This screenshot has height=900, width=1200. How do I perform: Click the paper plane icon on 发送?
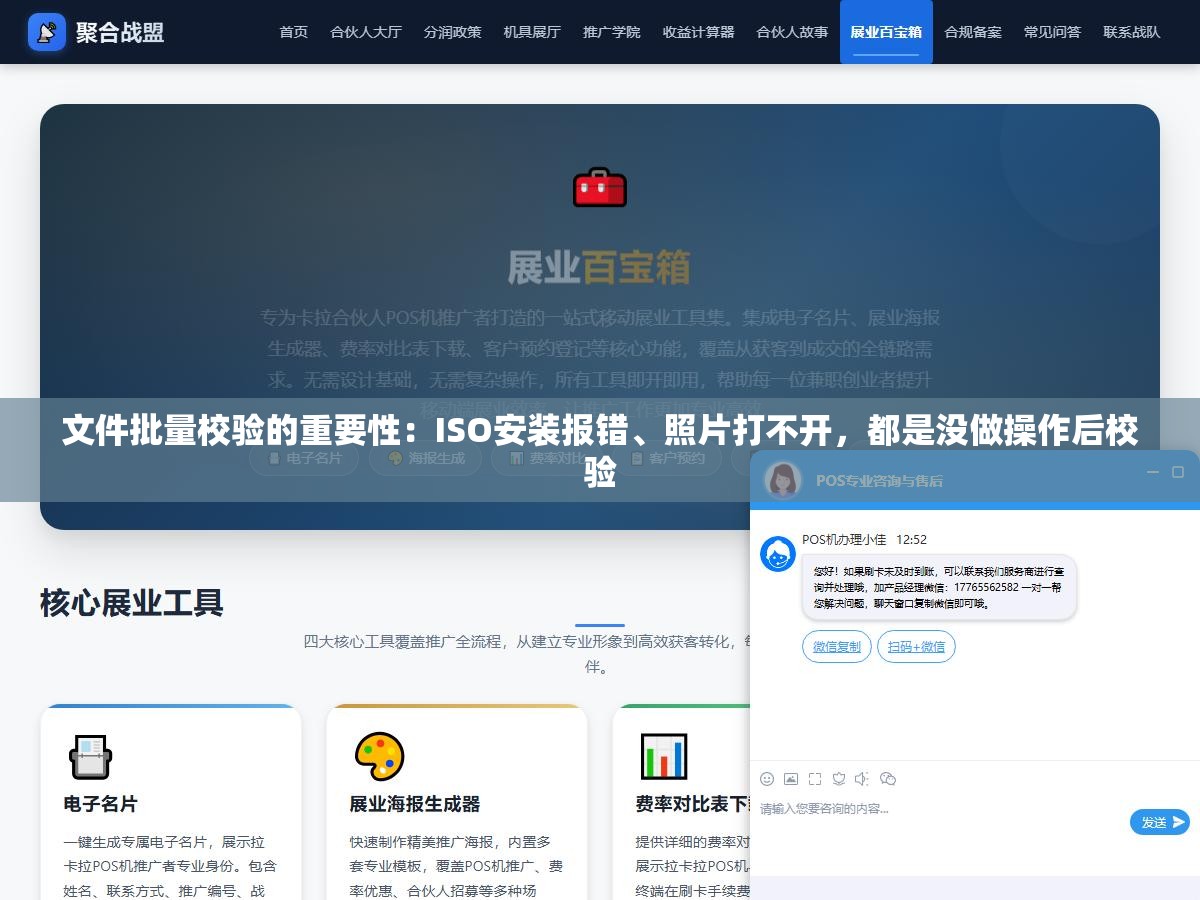[1179, 822]
